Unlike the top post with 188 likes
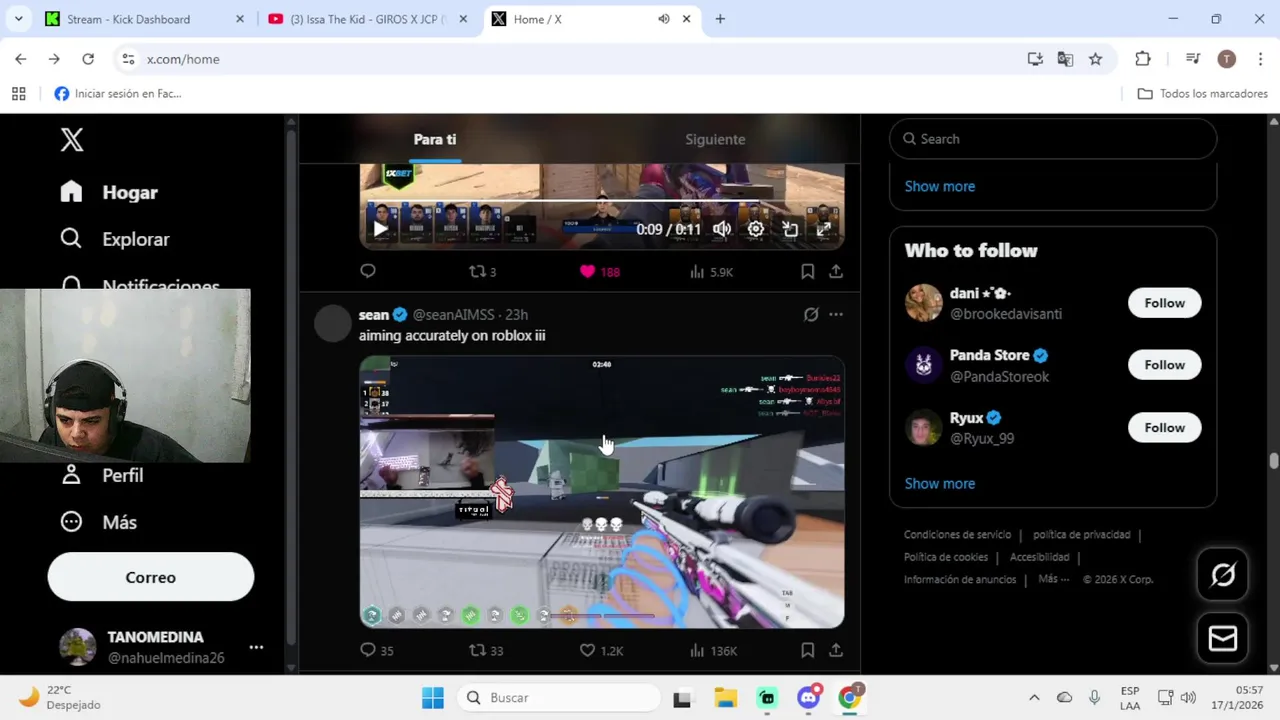This screenshot has height=720, width=1280. (x=600, y=271)
